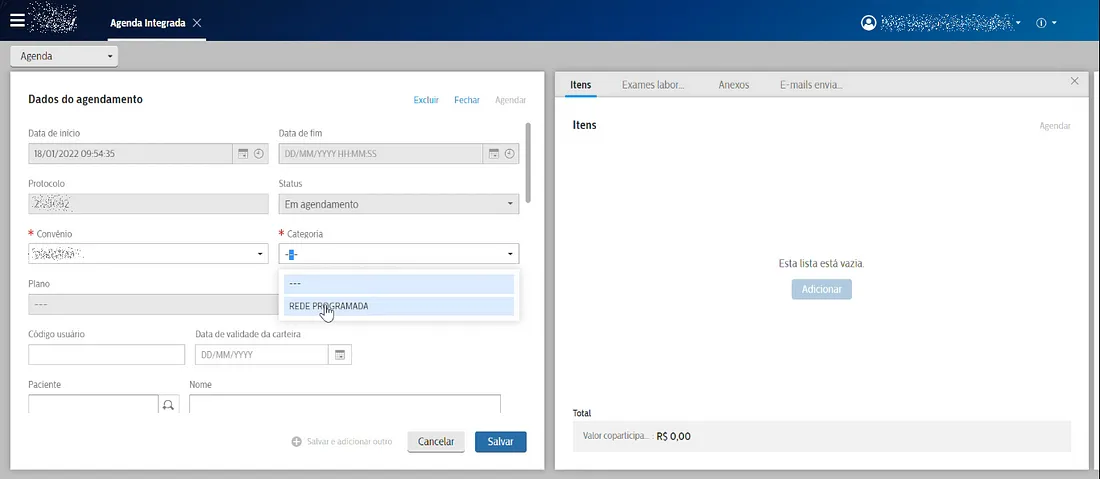Click the Fechar link
Viewport: 1100px width, 479px height.
pyautogui.click(x=467, y=100)
